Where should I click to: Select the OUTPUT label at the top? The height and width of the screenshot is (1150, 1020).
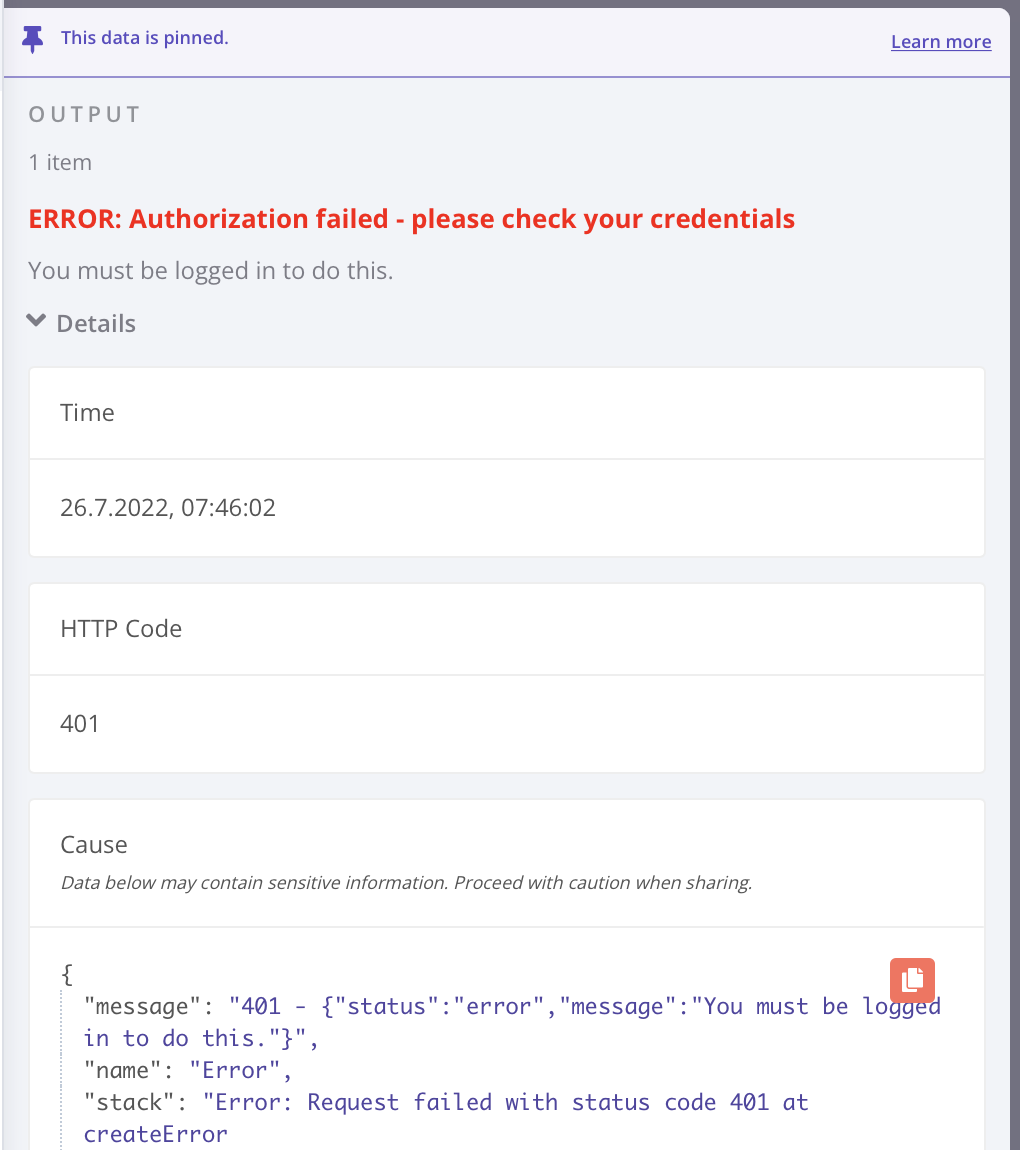84,113
